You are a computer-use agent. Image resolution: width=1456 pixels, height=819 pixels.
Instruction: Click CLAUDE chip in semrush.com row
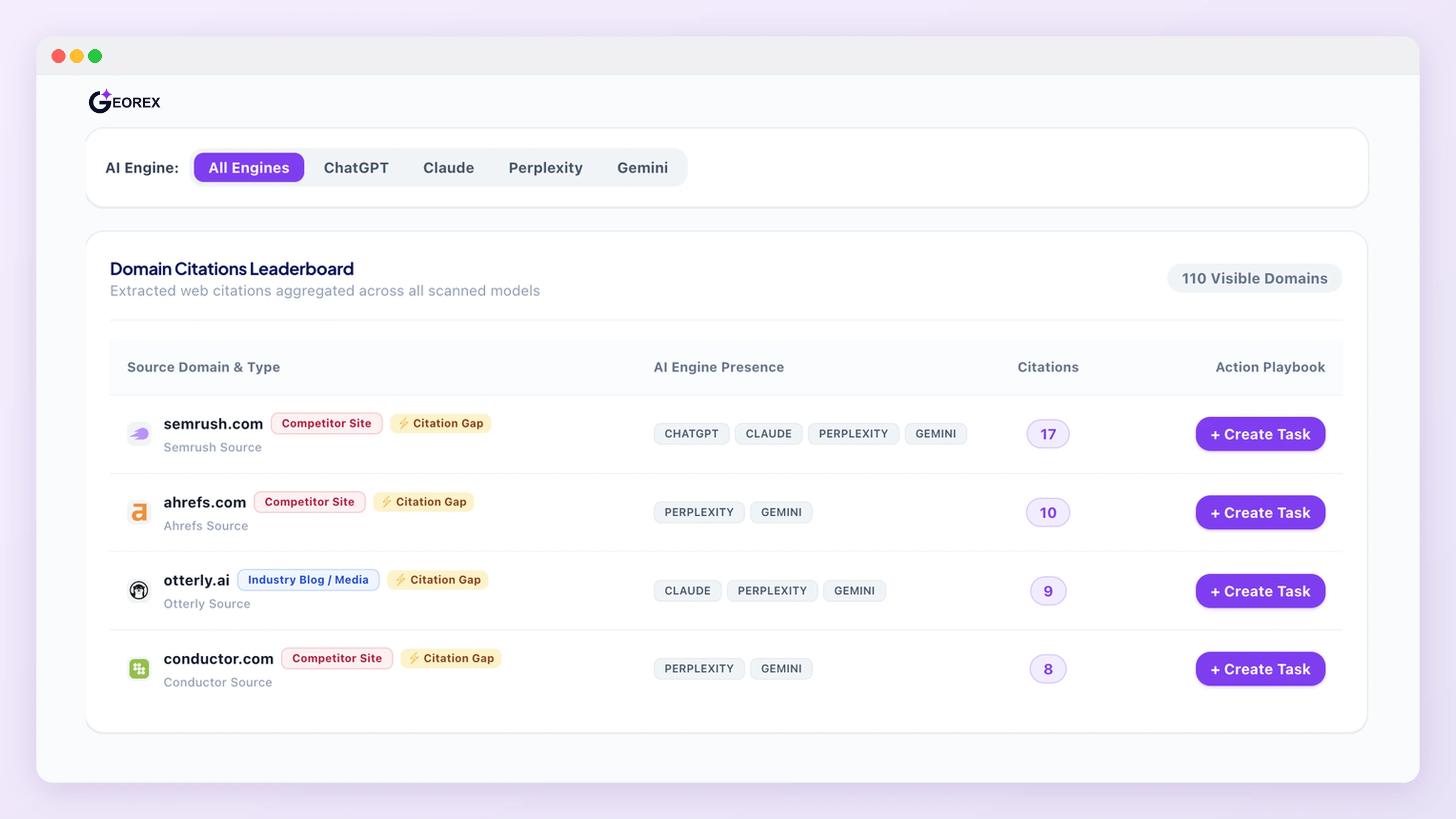point(769,434)
